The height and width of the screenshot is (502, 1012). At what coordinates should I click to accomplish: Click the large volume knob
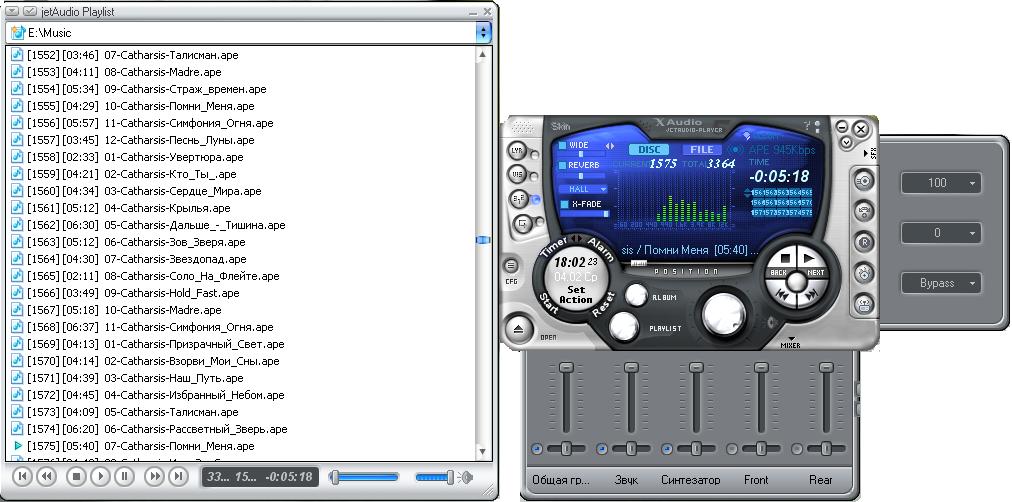tap(724, 314)
